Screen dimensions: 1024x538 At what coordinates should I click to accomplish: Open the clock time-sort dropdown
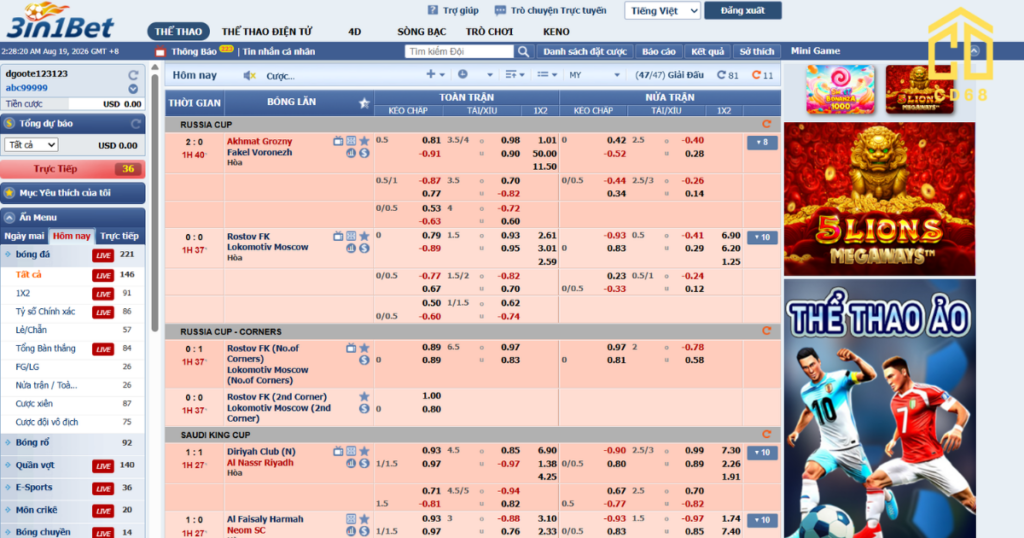click(x=475, y=75)
